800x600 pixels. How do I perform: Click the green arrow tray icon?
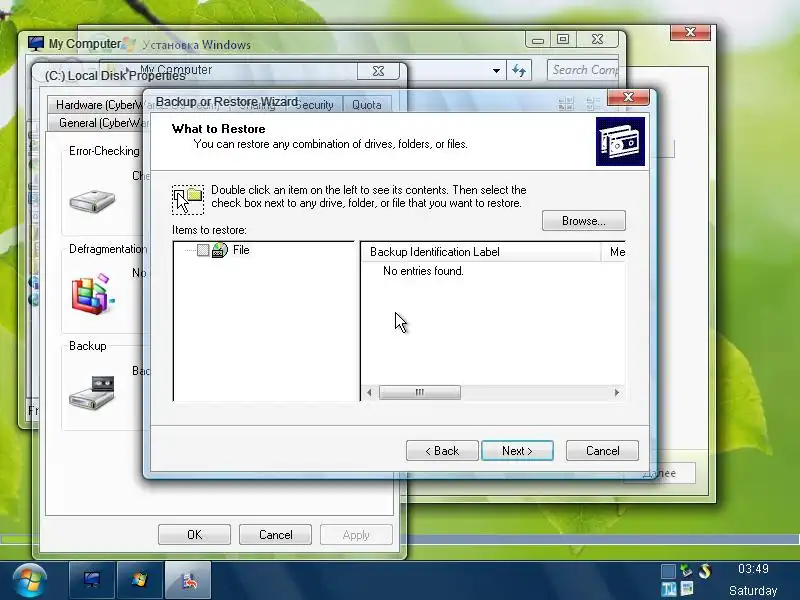(687, 570)
